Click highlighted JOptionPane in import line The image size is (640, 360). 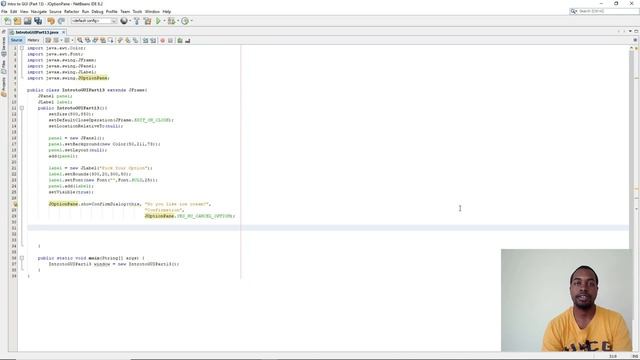pyautogui.click(x=93, y=78)
